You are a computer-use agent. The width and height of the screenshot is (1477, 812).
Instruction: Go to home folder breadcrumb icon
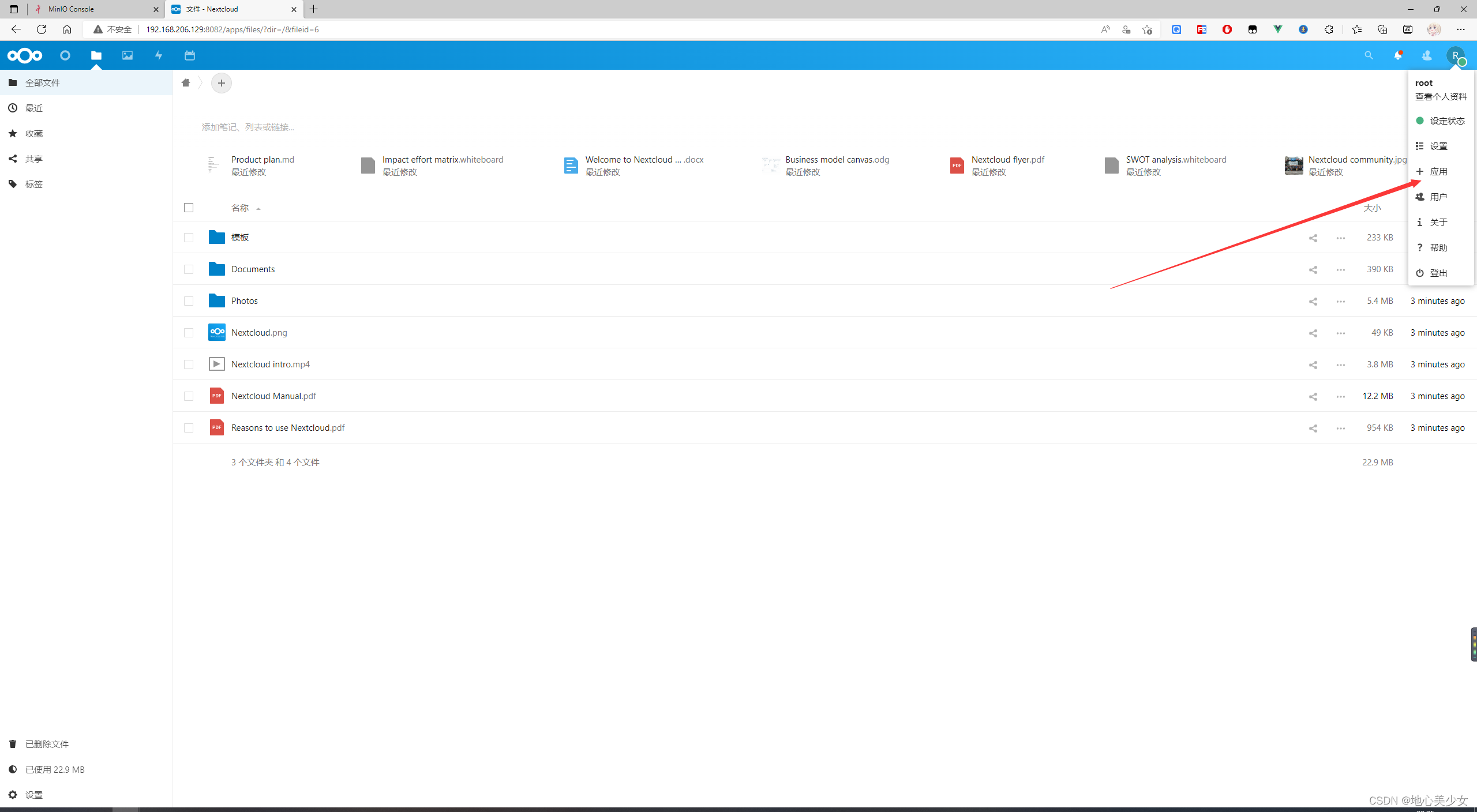tap(186, 82)
